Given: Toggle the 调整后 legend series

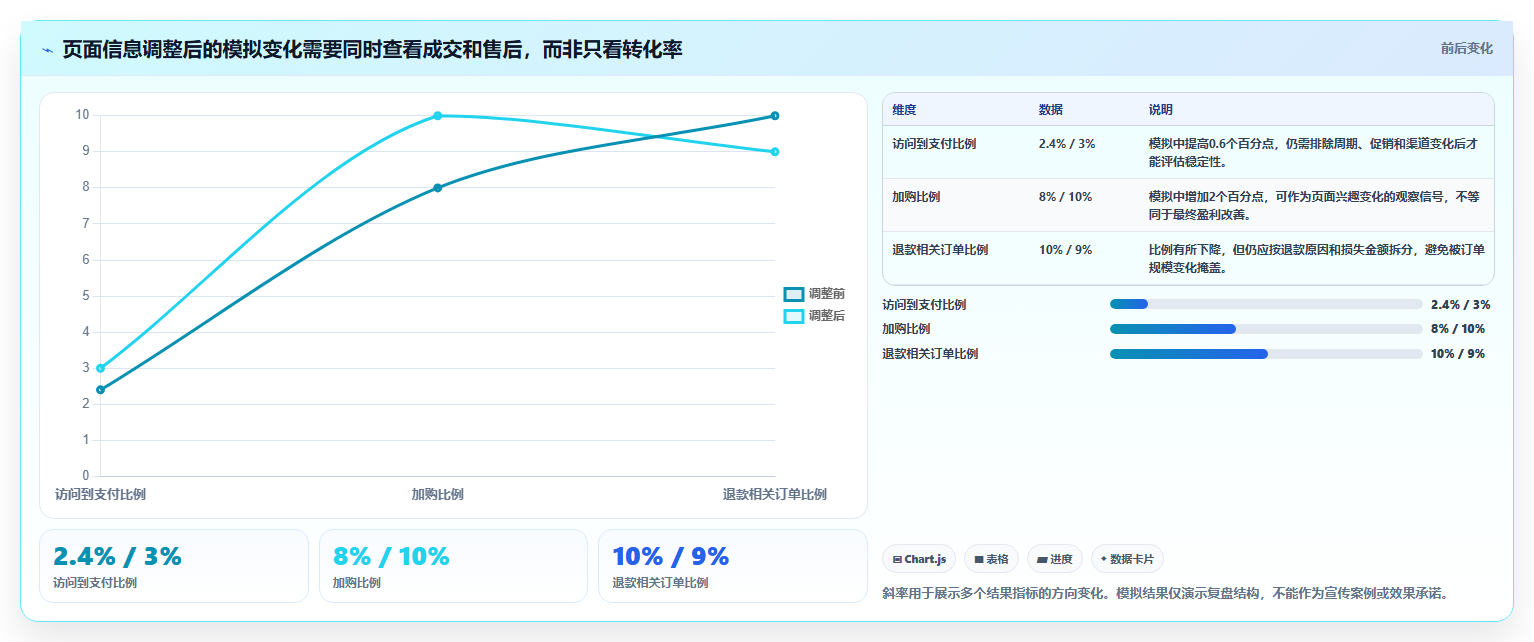Looking at the screenshot, I should click(x=815, y=316).
